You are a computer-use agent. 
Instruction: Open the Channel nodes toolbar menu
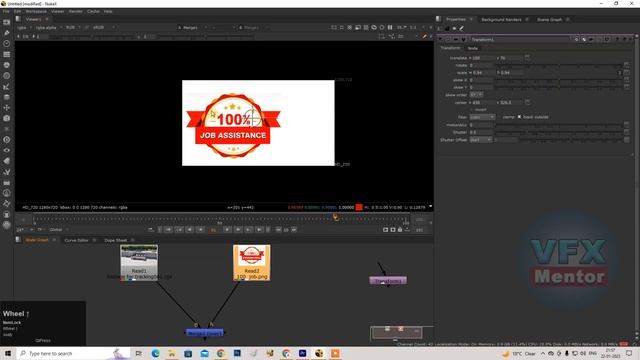(x=7, y=54)
